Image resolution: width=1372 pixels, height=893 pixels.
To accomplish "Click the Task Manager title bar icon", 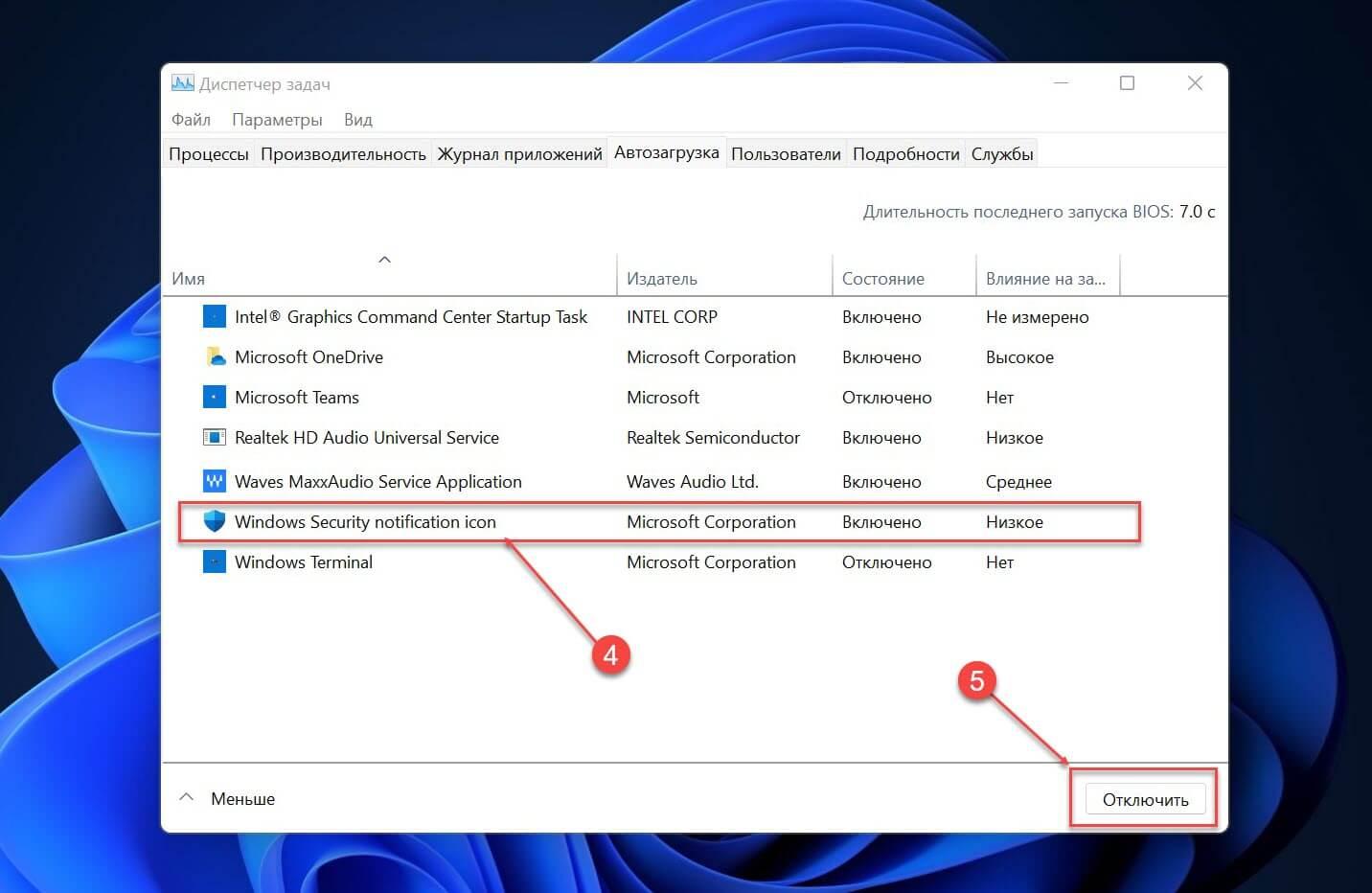I will (182, 83).
